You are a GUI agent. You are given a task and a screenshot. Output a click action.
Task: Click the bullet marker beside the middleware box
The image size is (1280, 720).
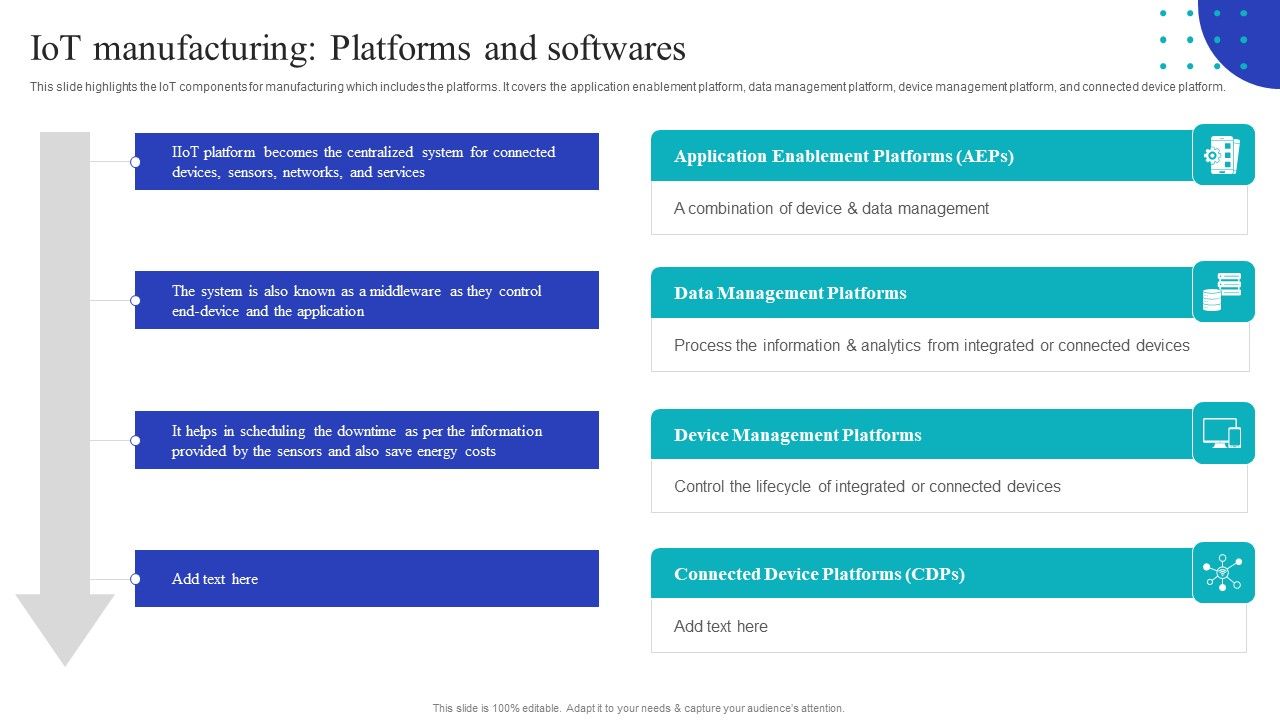click(x=135, y=300)
